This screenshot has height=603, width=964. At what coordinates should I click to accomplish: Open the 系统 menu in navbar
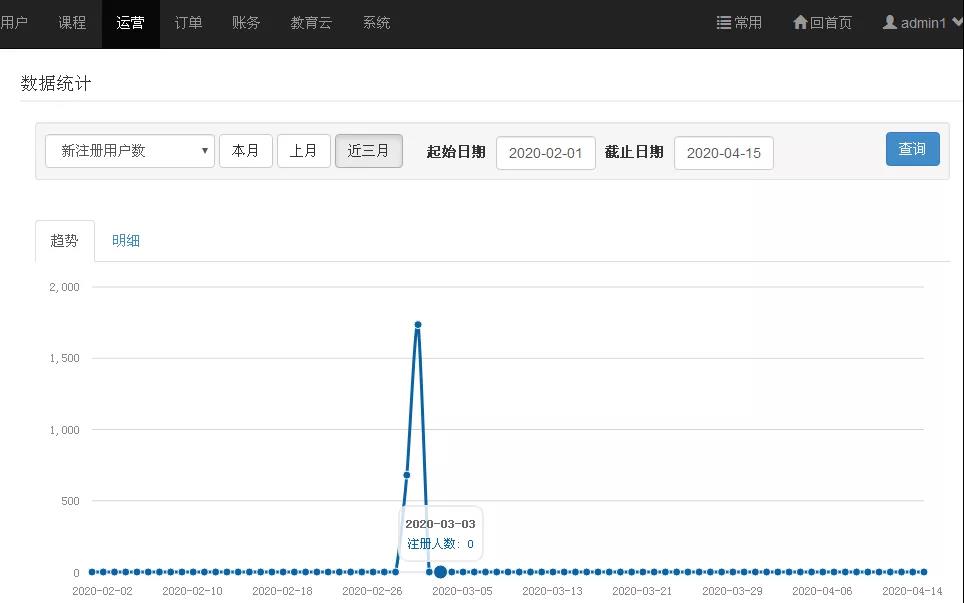[377, 23]
